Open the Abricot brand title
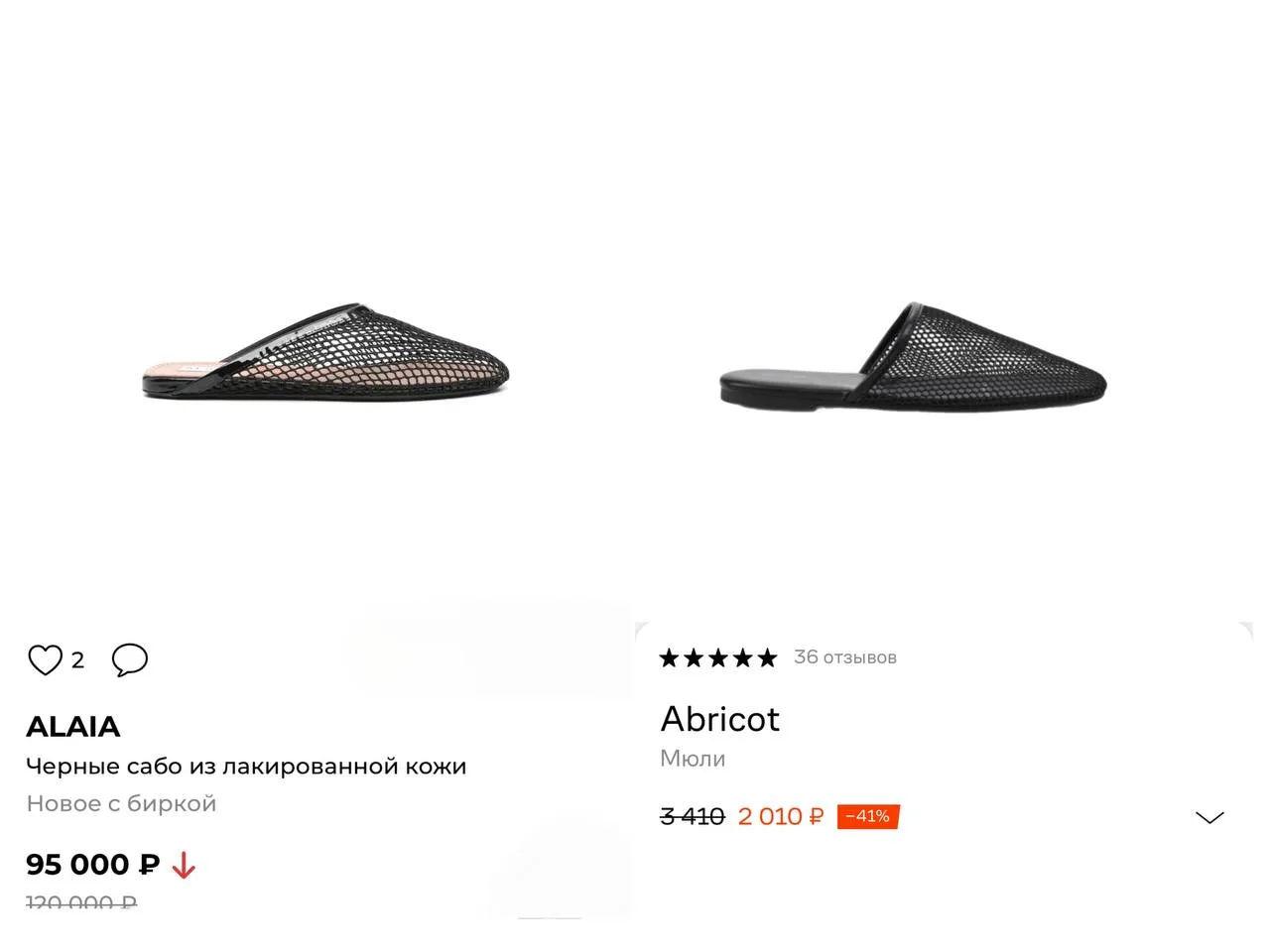The image size is (1270, 952). click(x=720, y=719)
